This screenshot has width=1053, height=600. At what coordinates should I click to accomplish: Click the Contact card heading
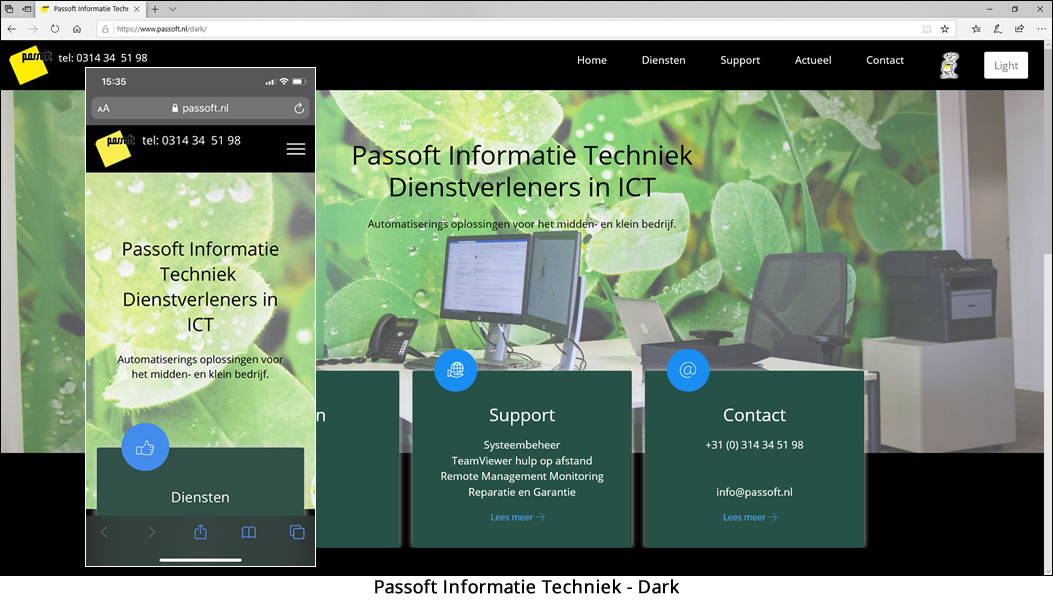coord(754,415)
